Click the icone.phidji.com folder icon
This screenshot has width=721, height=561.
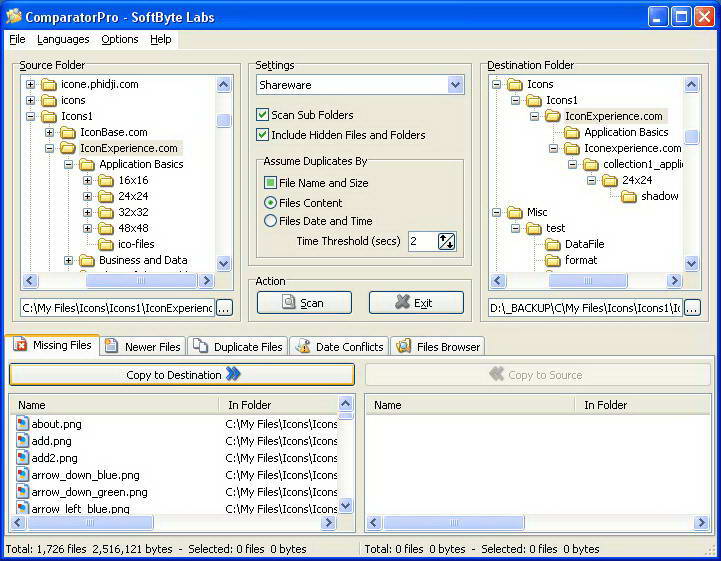49,85
